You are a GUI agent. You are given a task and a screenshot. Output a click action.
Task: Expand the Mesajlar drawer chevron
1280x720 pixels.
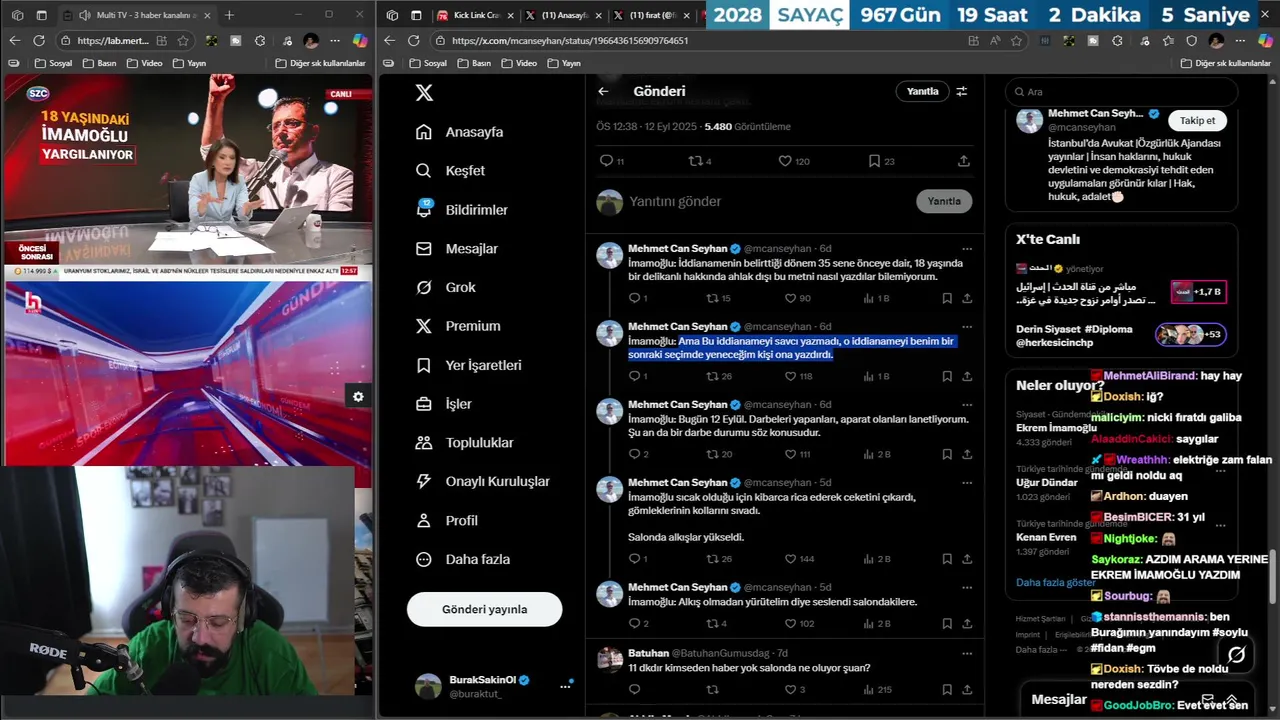coord(1232,699)
